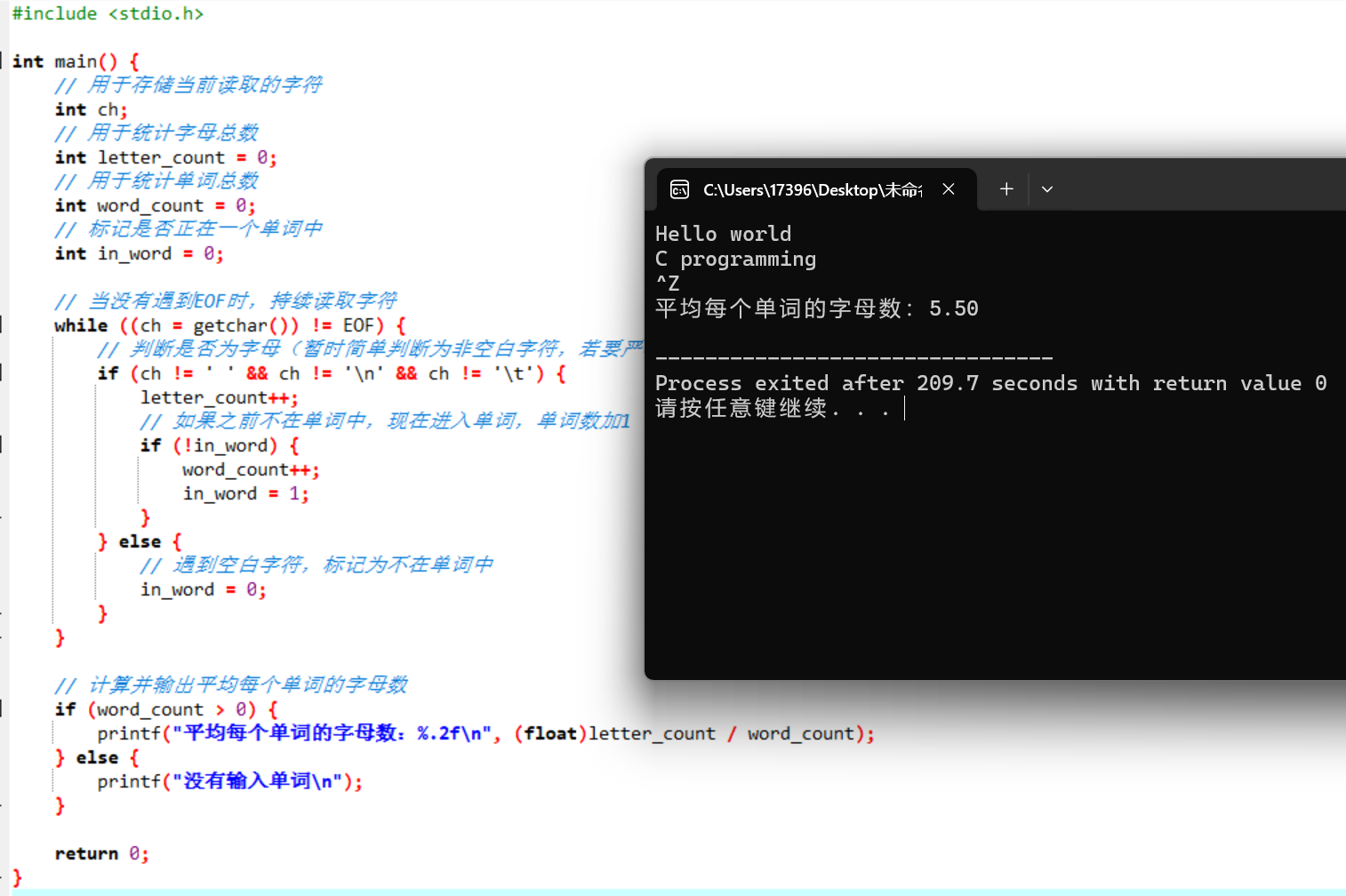Click the printf line with "%.2f" format
Viewport: 1346px width, 896px height.
click(485, 733)
